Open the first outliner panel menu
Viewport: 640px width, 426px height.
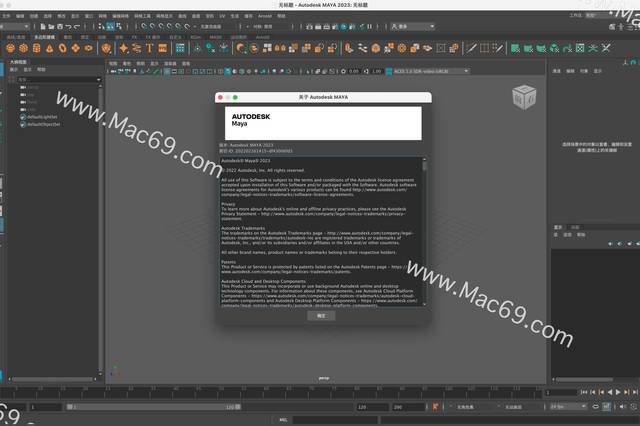[14, 70]
